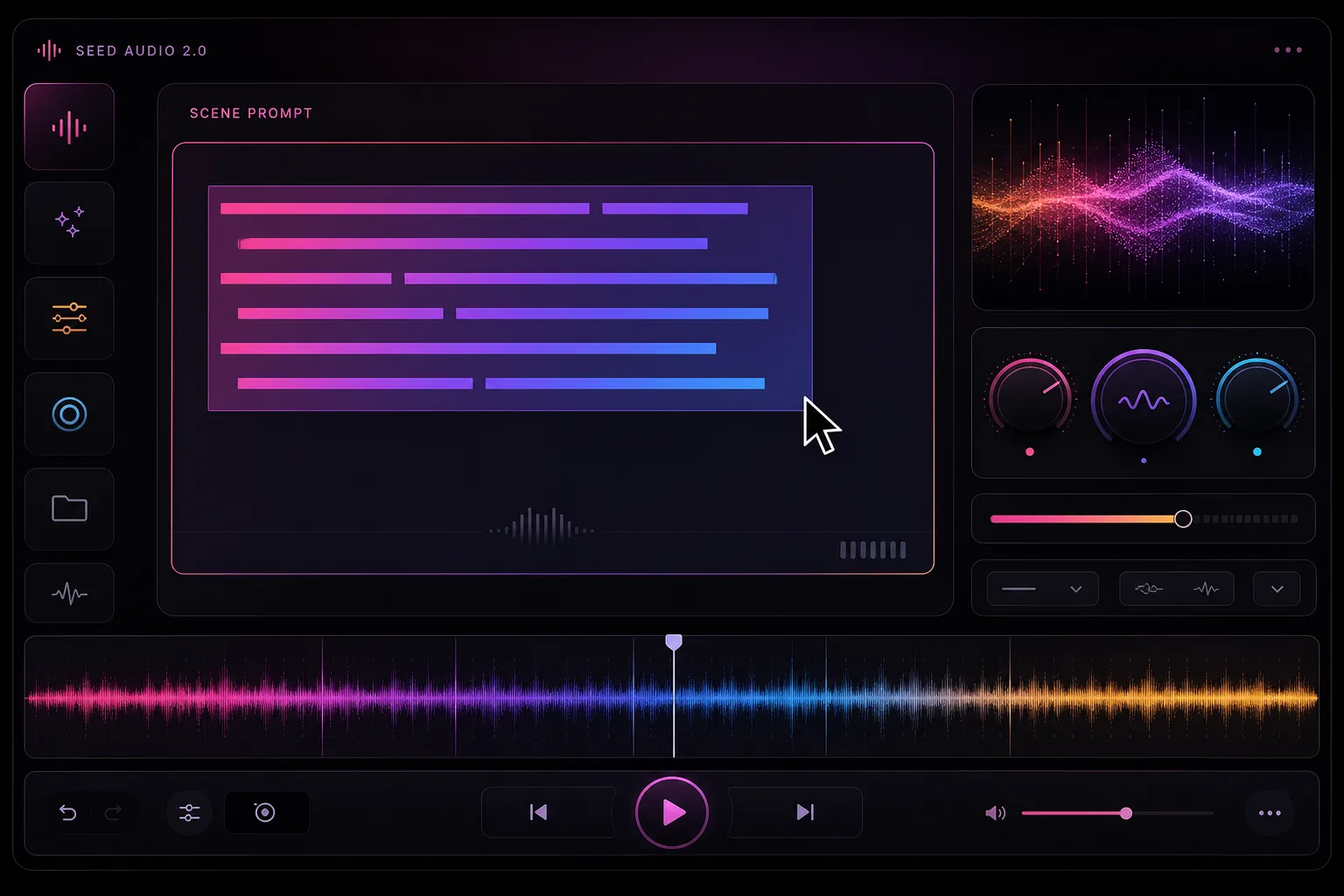Screen dimensions: 1344x896
Task: Open the top-right three-dot menu
Action: (x=1288, y=50)
